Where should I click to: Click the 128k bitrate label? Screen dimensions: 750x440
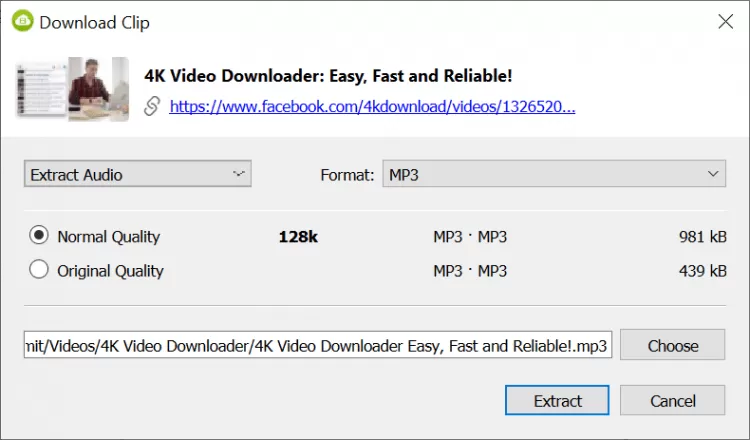298,237
